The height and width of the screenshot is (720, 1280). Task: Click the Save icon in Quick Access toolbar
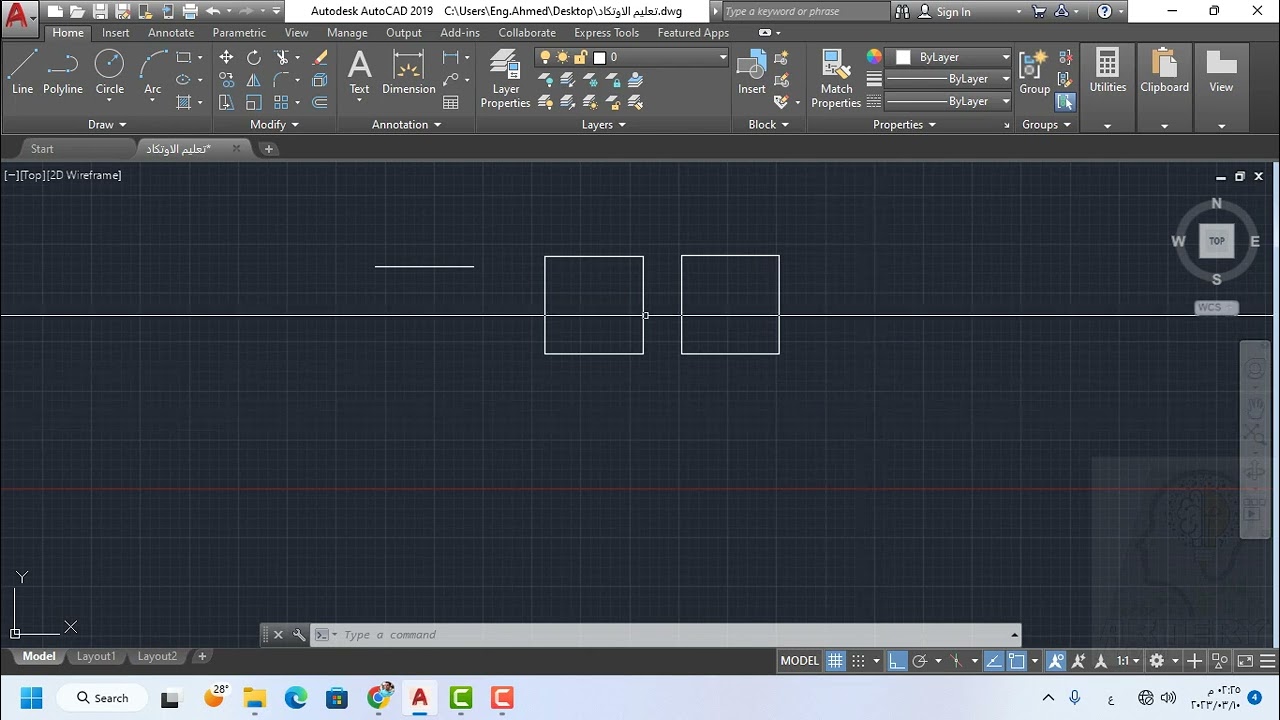pos(100,12)
